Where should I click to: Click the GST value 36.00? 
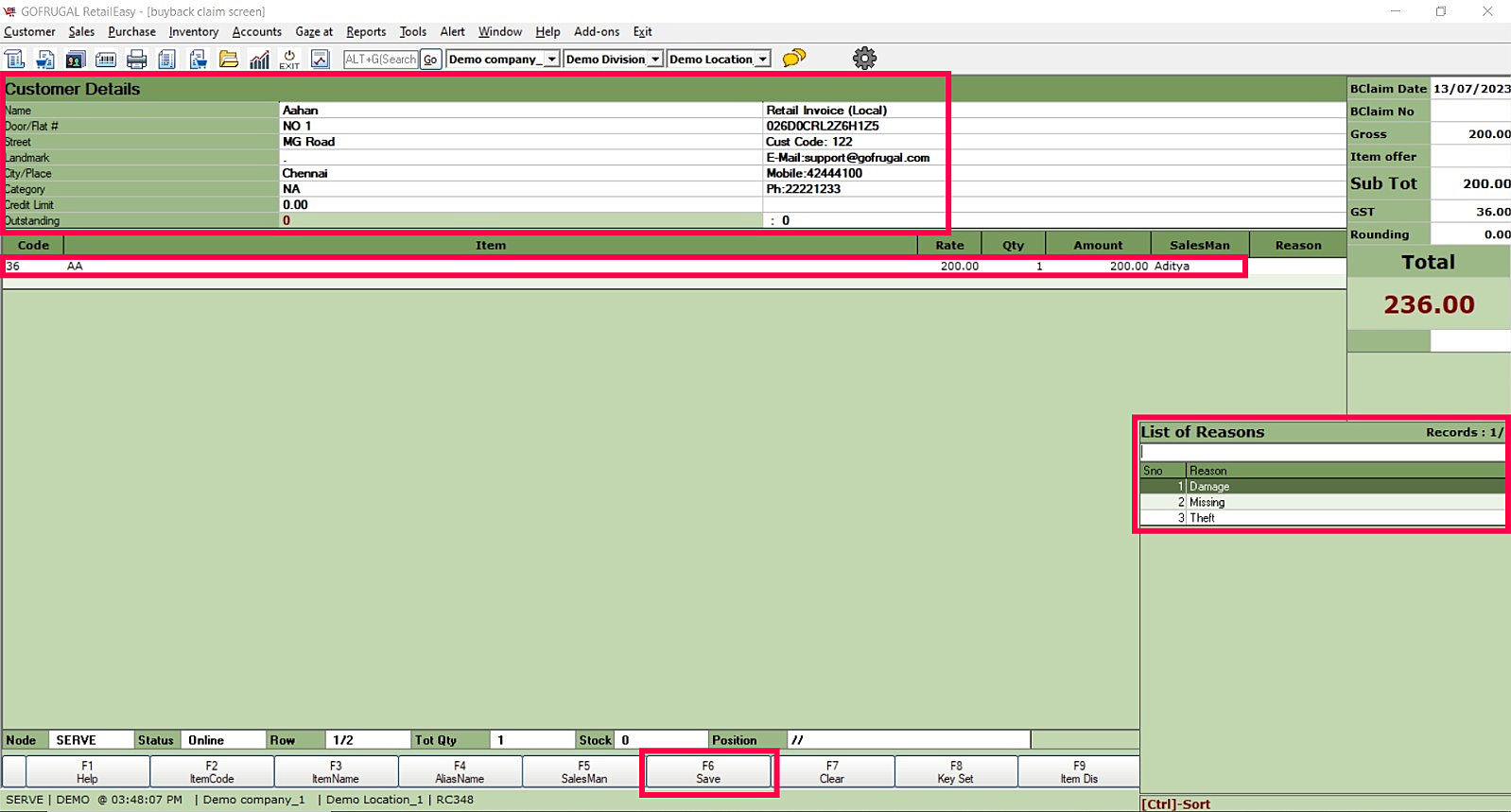(1493, 212)
